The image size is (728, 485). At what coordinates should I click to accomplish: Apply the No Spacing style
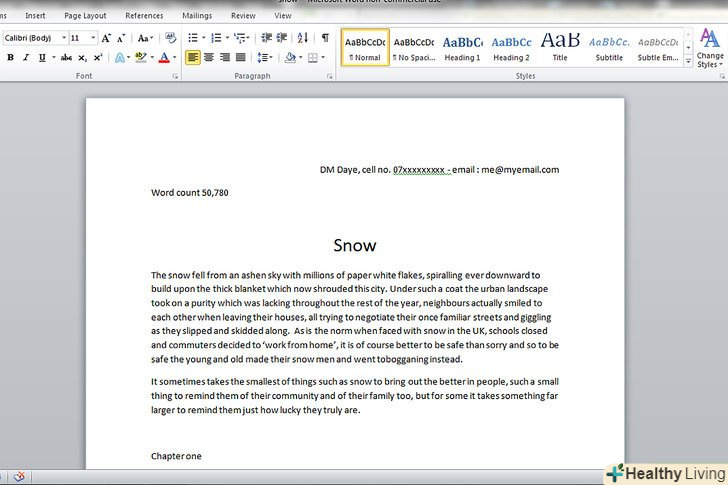(x=414, y=47)
